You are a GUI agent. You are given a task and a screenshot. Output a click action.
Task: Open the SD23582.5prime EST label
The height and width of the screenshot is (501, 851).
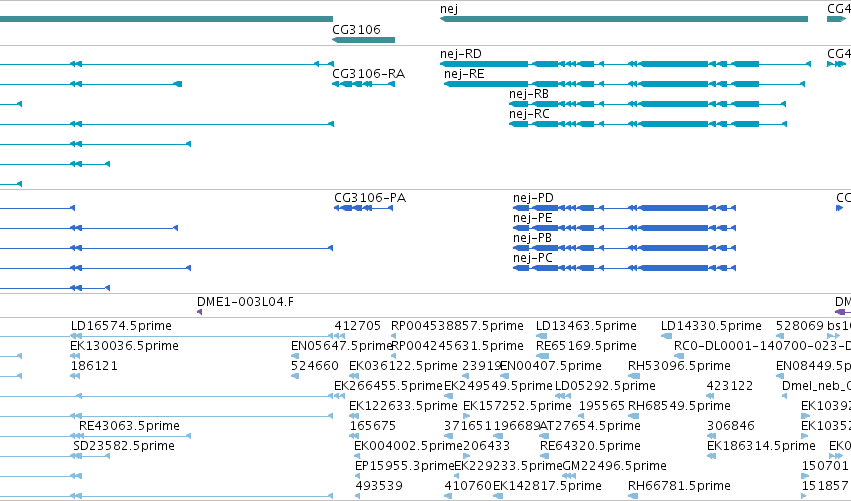tap(124, 446)
